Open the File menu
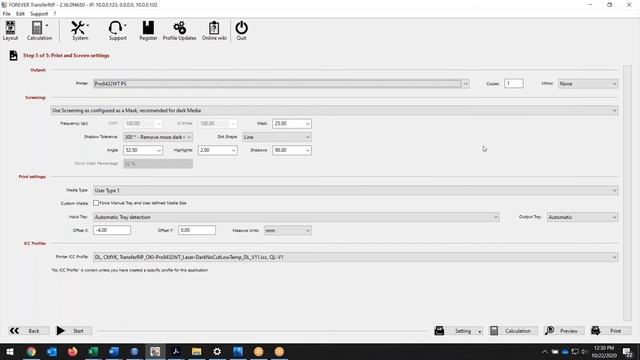Screen dimensions: 640x360 pyautogui.click(x=7, y=13)
